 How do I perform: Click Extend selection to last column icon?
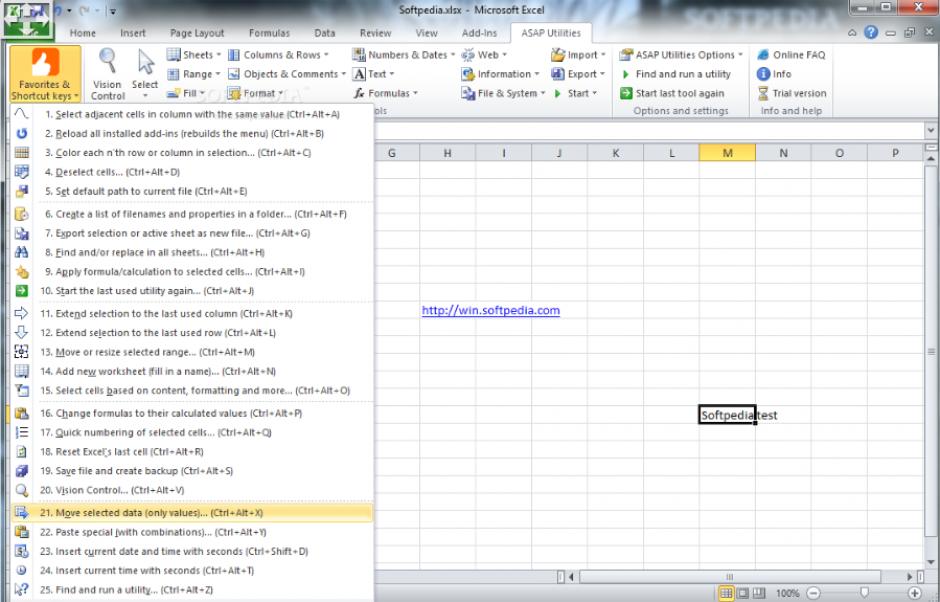(22, 313)
